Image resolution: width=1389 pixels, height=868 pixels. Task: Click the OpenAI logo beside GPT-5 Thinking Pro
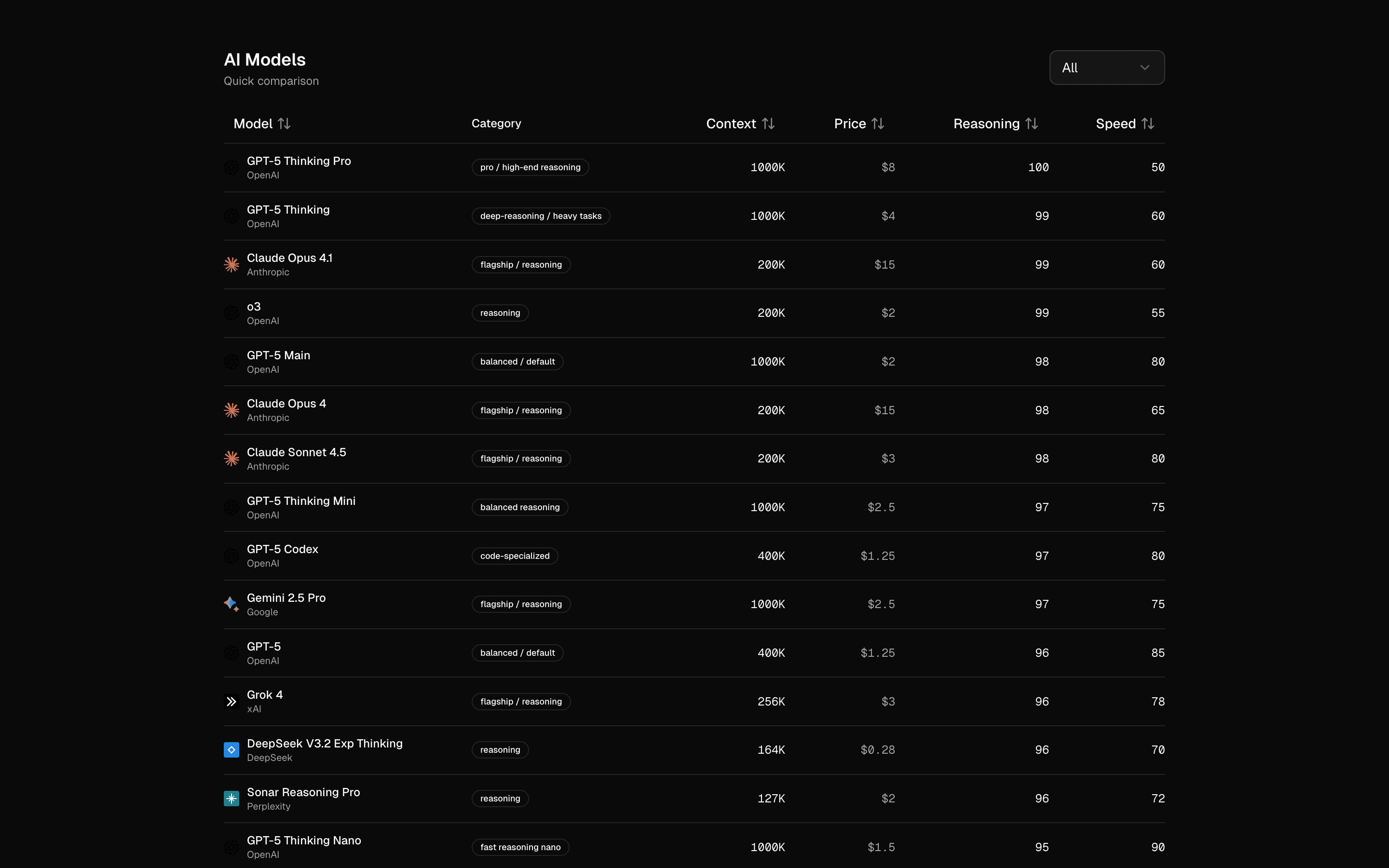click(231, 168)
